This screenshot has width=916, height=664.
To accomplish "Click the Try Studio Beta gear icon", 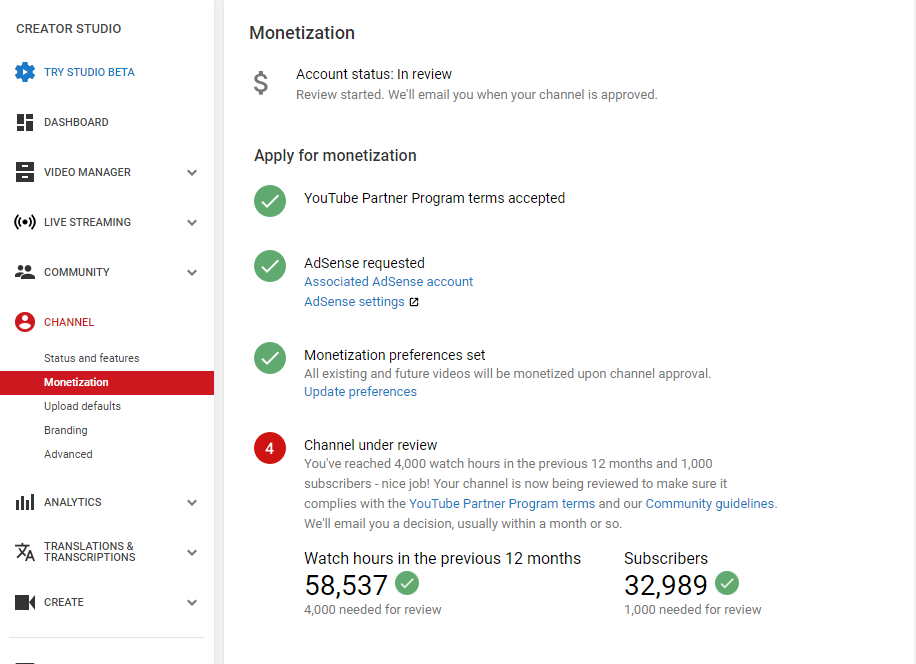I will pos(25,72).
